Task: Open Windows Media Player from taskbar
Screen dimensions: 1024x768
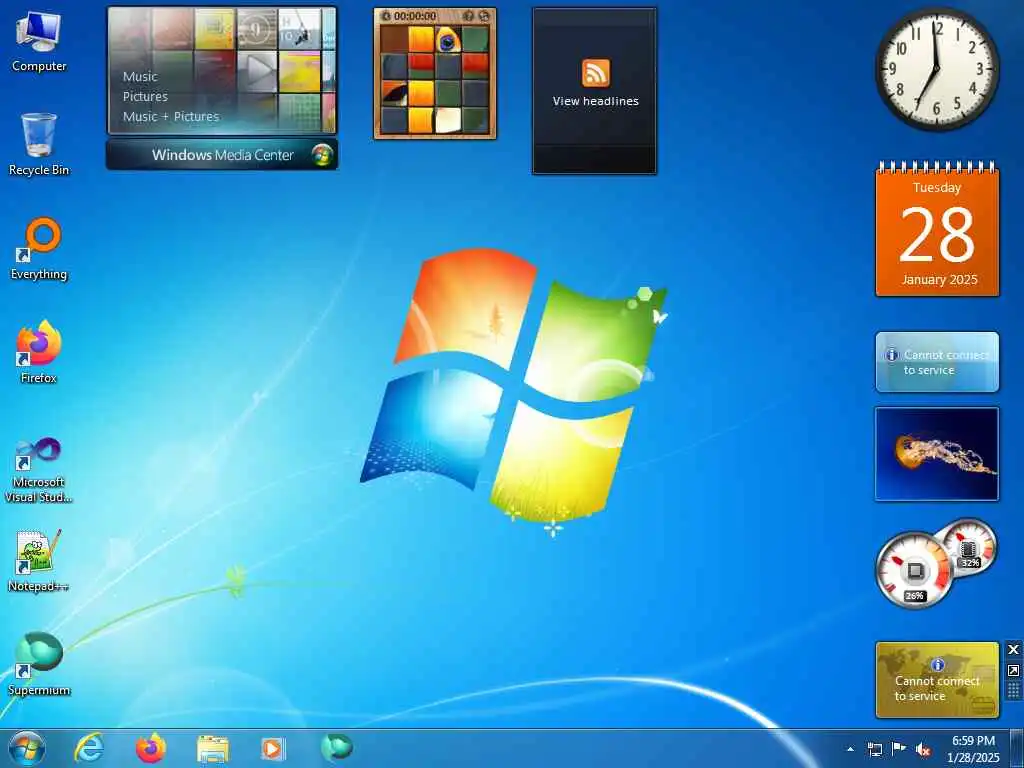Action: (x=273, y=749)
